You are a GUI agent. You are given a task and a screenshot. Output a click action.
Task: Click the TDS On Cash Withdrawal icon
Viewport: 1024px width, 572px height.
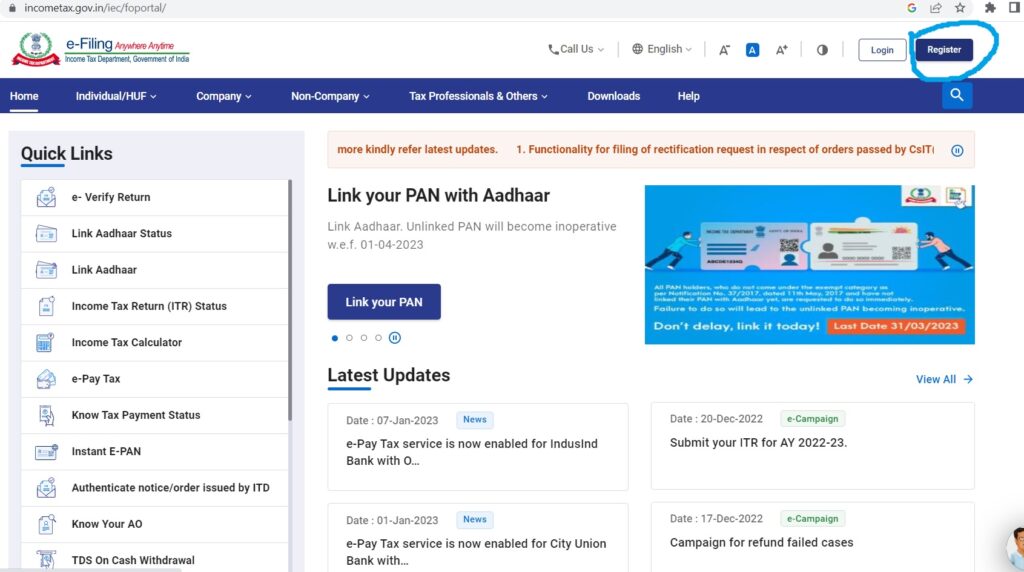click(x=46, y=560)
